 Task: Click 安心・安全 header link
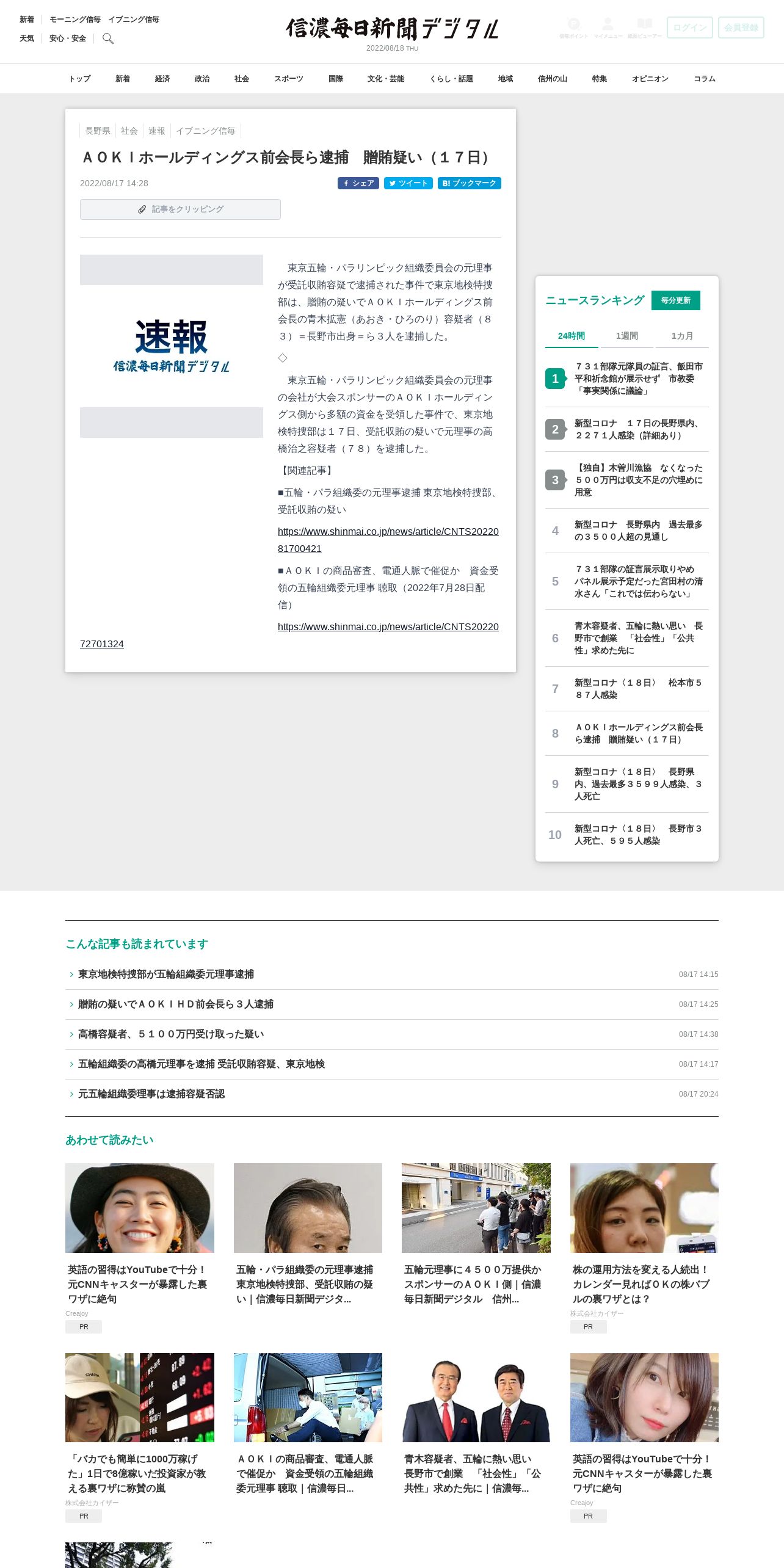(x=68, y=38)
